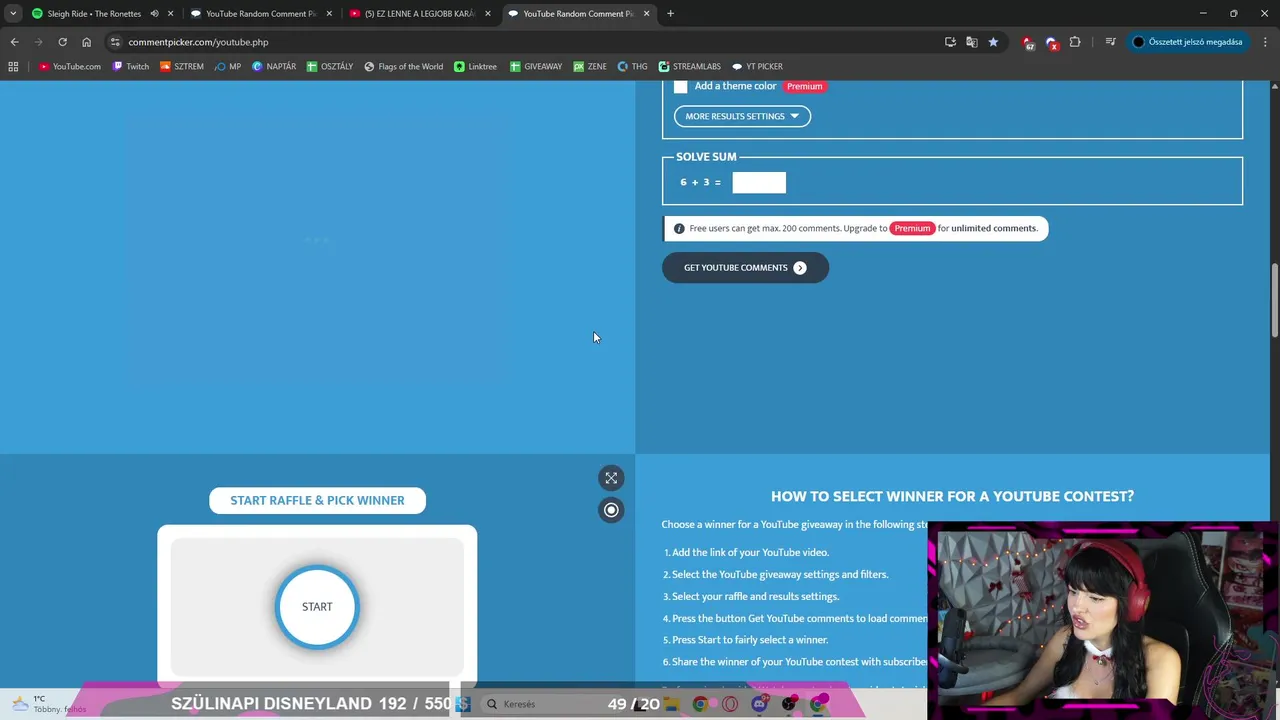
Task: Open extensions puzzle menu
Action: 1075,42
